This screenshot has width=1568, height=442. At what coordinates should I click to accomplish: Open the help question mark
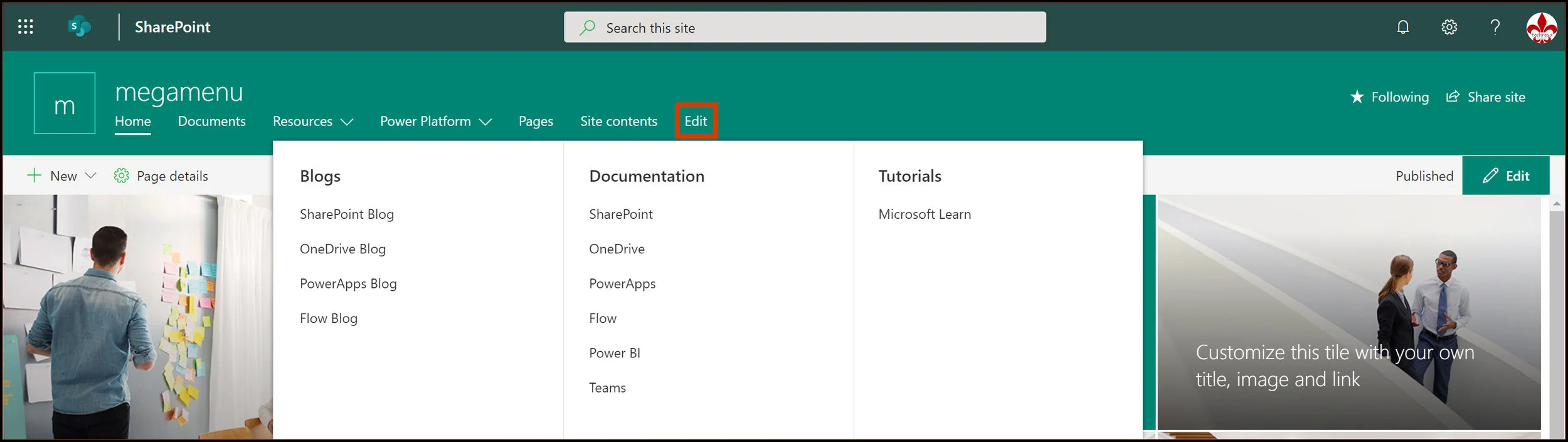(1495, 27)
